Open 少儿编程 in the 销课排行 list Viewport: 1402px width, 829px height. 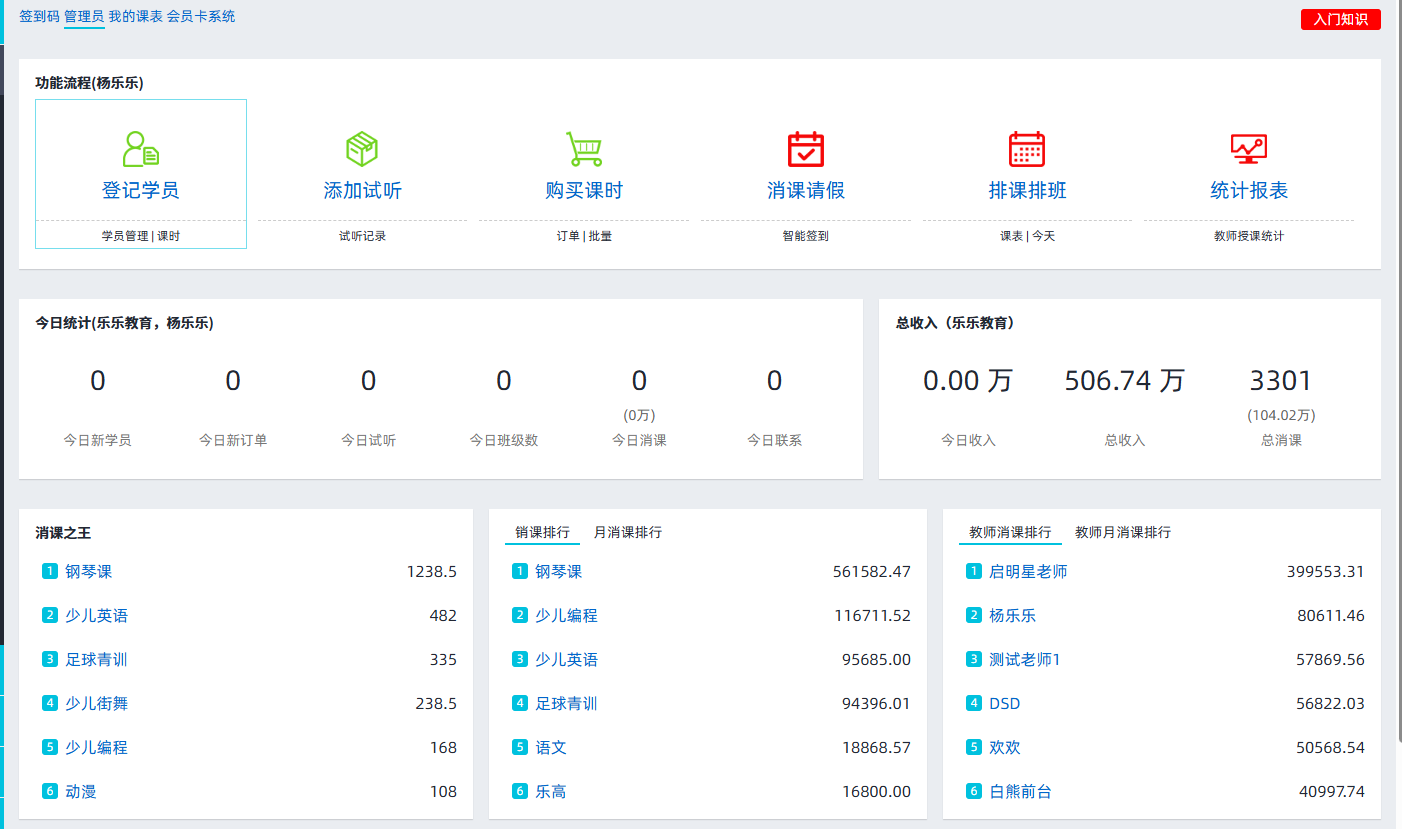(567, 615)
